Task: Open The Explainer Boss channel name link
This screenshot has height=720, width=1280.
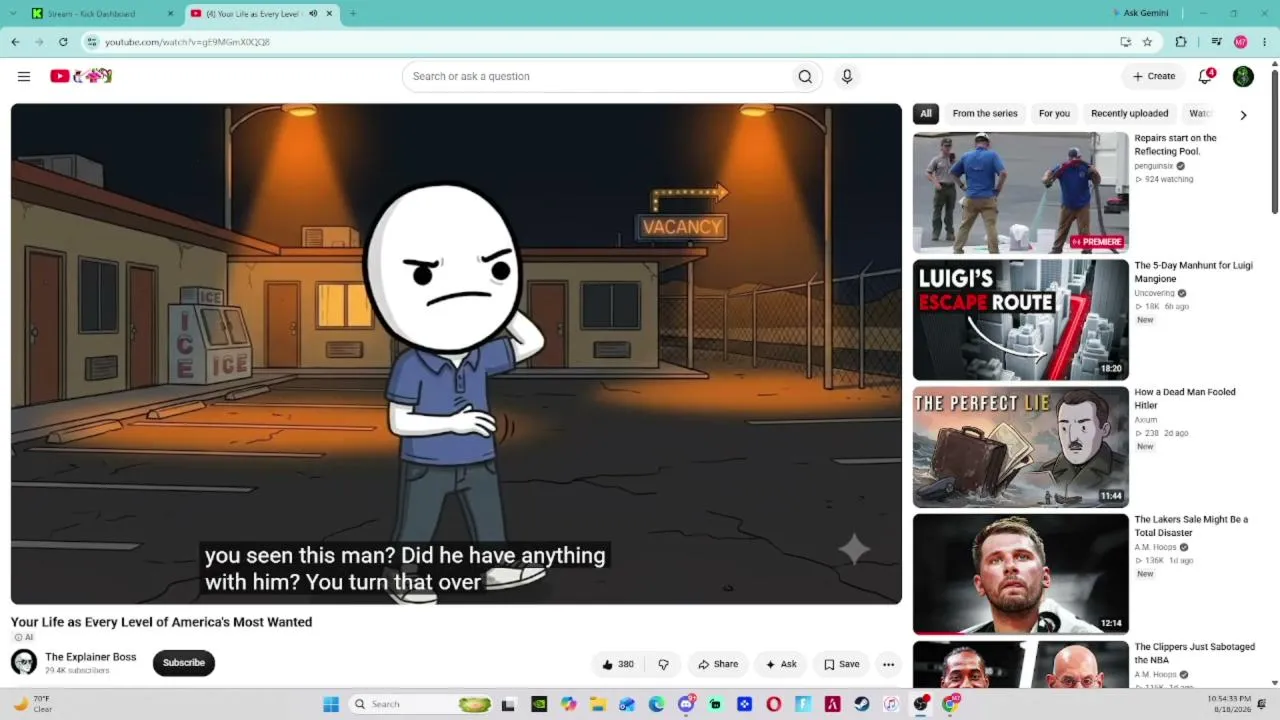Action: click(x=91, y=657)
